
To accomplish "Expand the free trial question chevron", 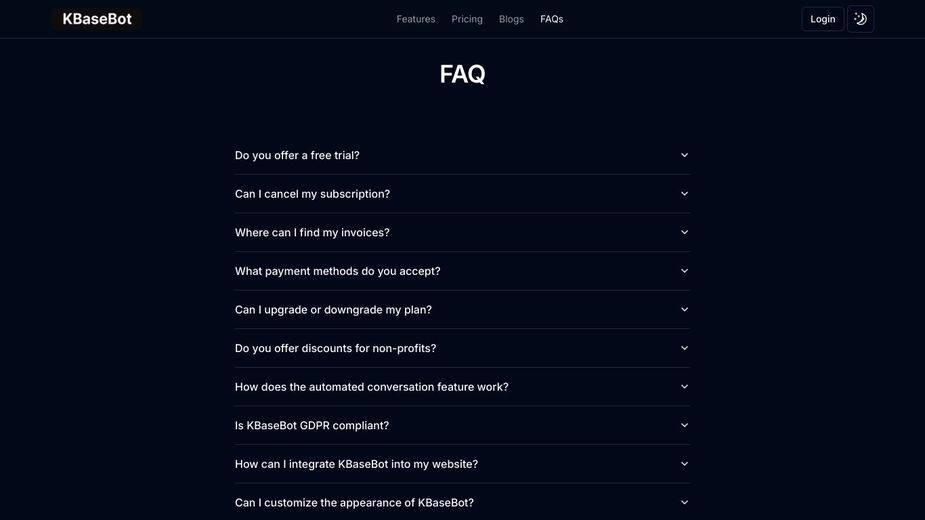I will pos(684,155).
